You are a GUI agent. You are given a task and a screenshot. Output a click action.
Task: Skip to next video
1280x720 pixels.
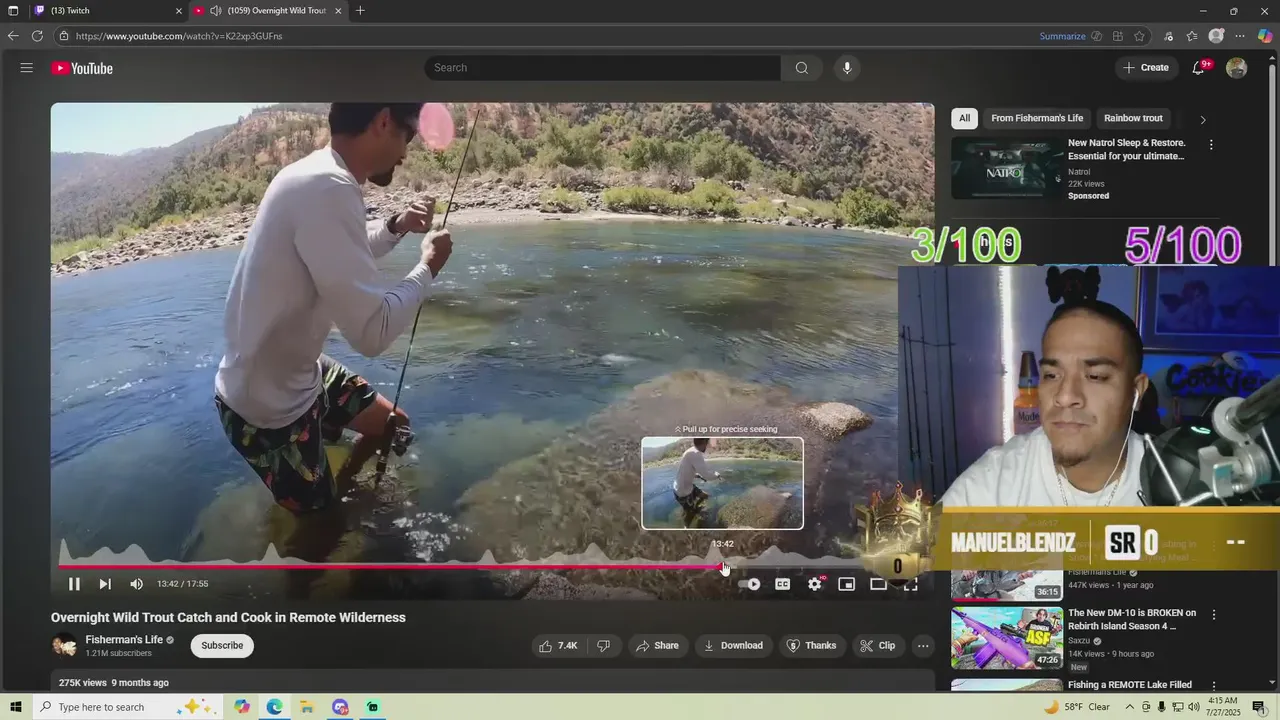pos(105,584)
